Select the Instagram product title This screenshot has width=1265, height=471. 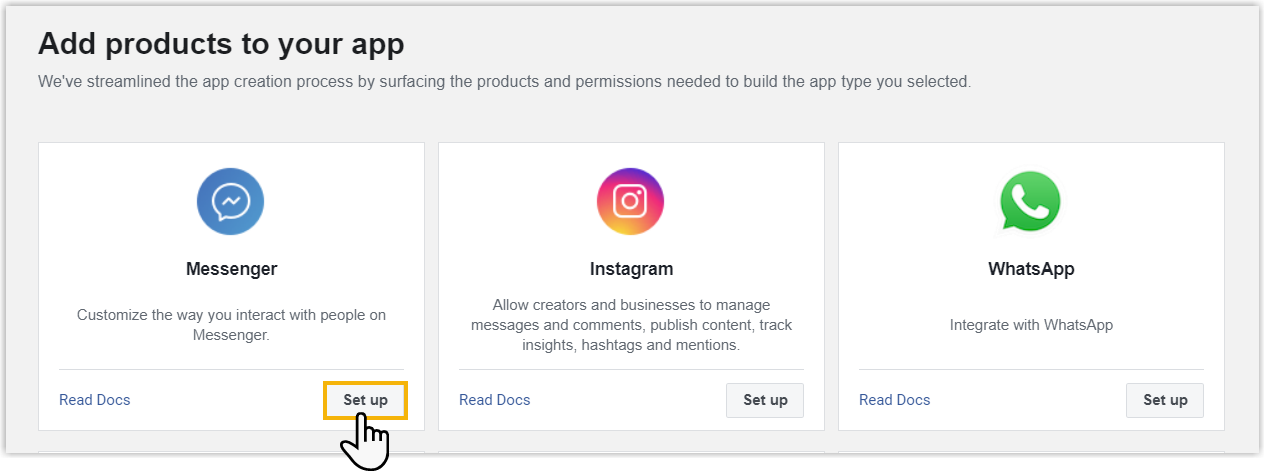coord(631,269)
